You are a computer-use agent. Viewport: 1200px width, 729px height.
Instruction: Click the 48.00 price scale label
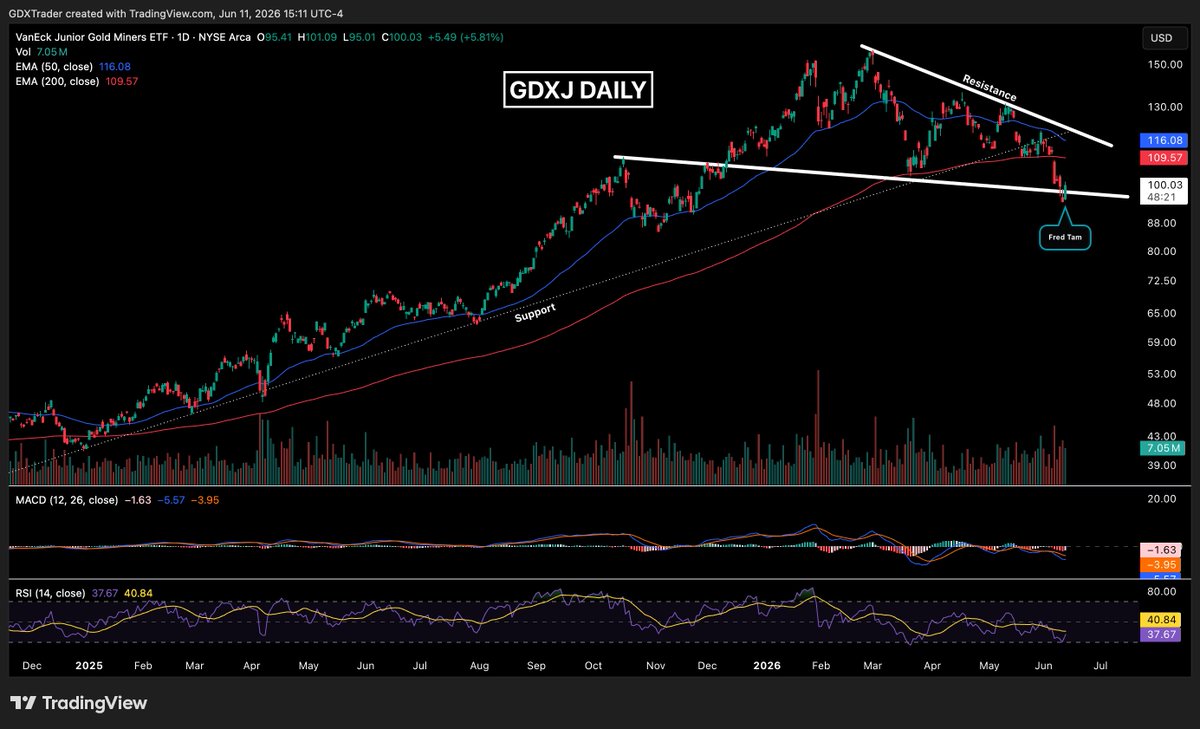[1163, 403]
